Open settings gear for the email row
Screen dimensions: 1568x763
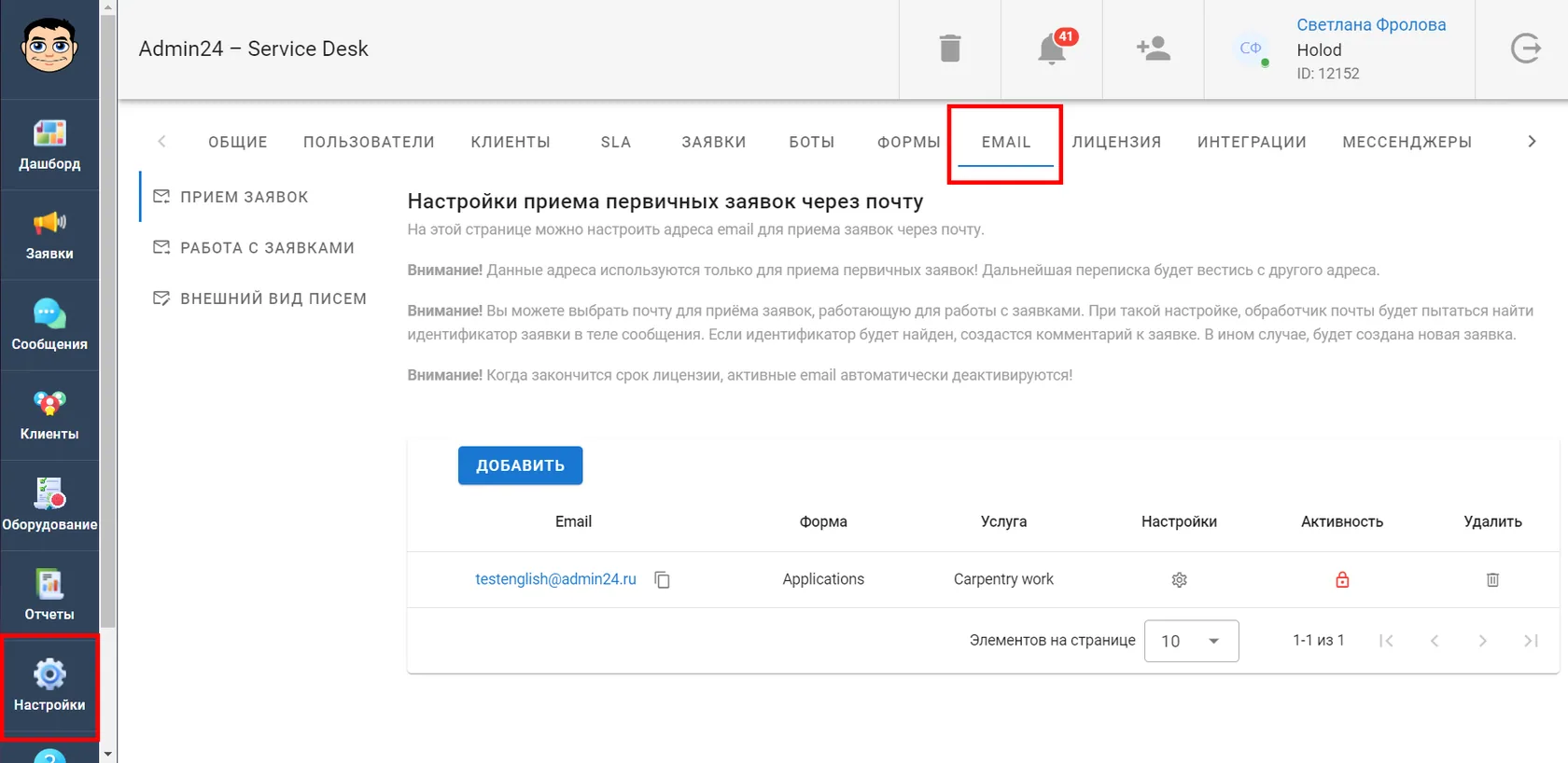1179,580
